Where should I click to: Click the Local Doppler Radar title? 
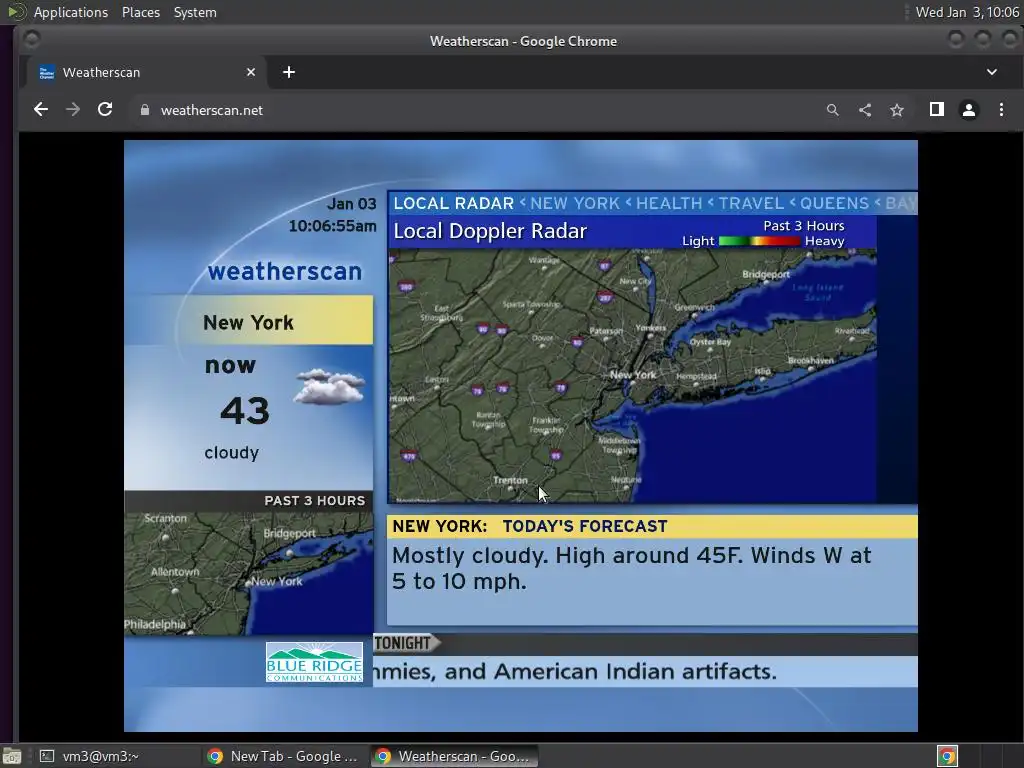(490, 231)
